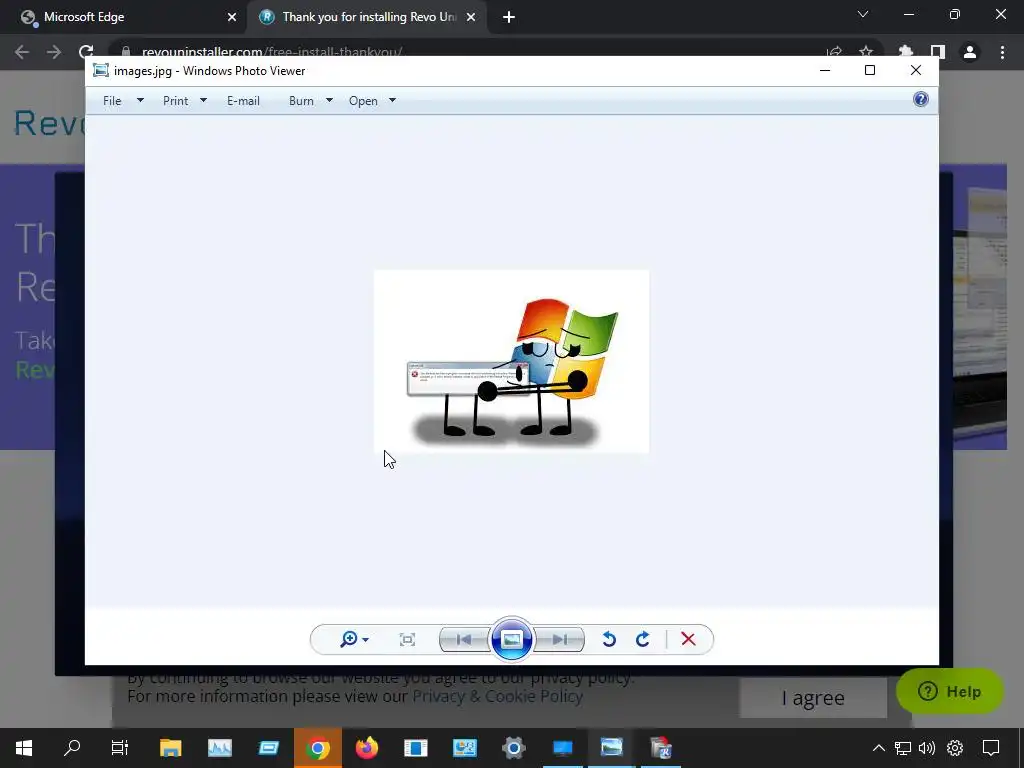Click the Photo Viewer title bar app icon
This screenshot has height=768, width=1024.
[101, 71]
